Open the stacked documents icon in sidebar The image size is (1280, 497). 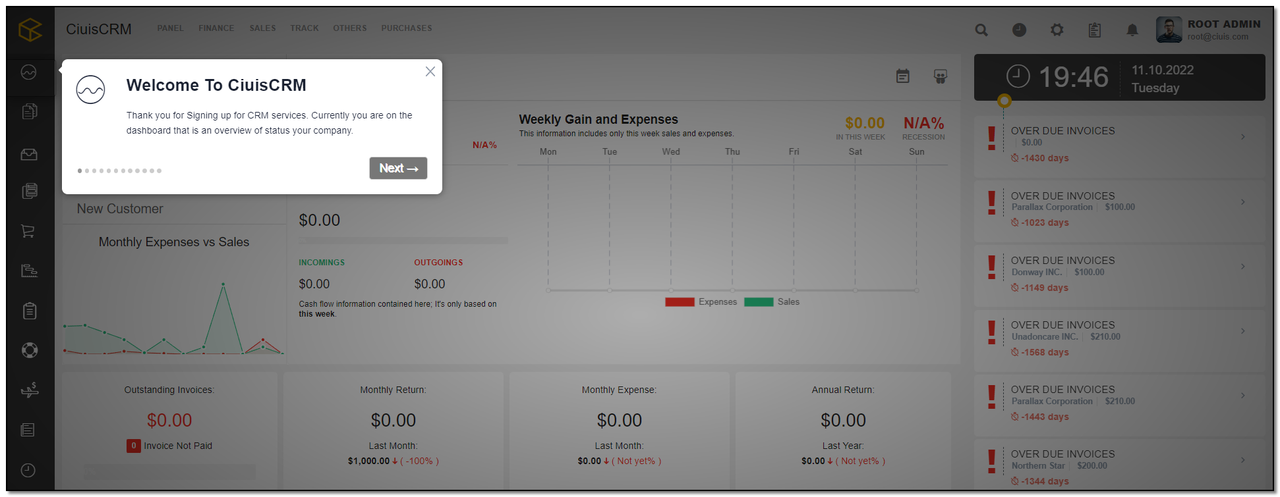29,111
